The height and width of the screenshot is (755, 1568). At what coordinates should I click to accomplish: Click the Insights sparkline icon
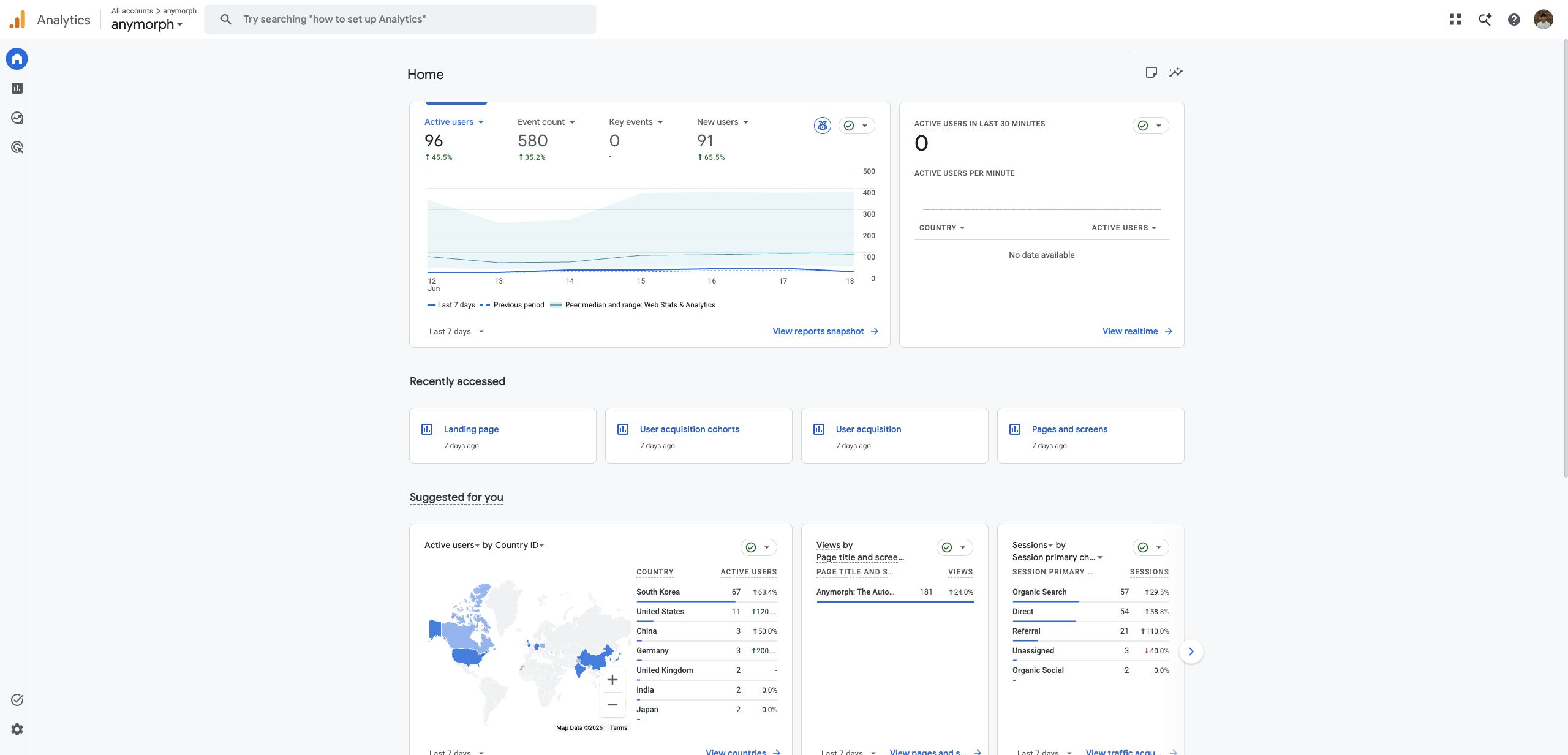pos(1175,72)
